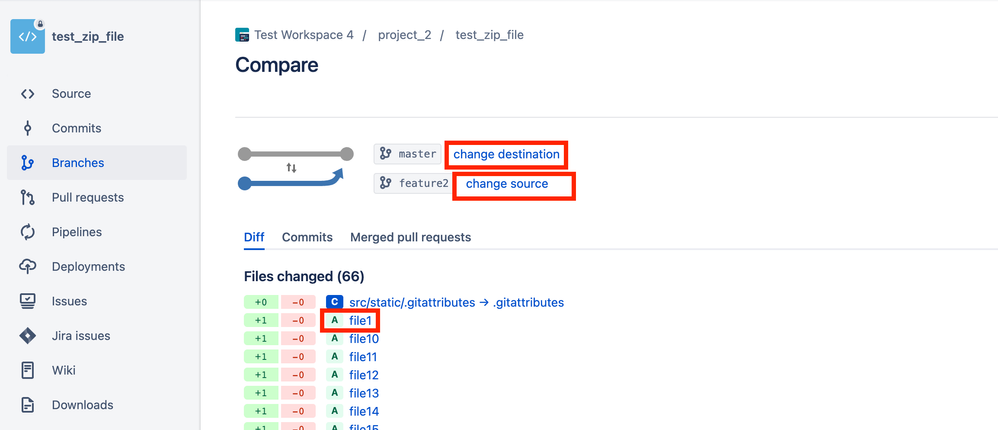
Task: Open test_zip_file breadcrumb link
Action: (x=489, y=35)
